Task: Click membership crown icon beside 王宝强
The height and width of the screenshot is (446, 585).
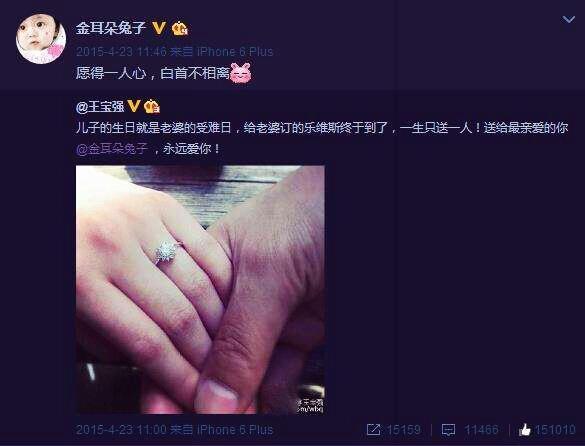Action: tap(151, 106)
